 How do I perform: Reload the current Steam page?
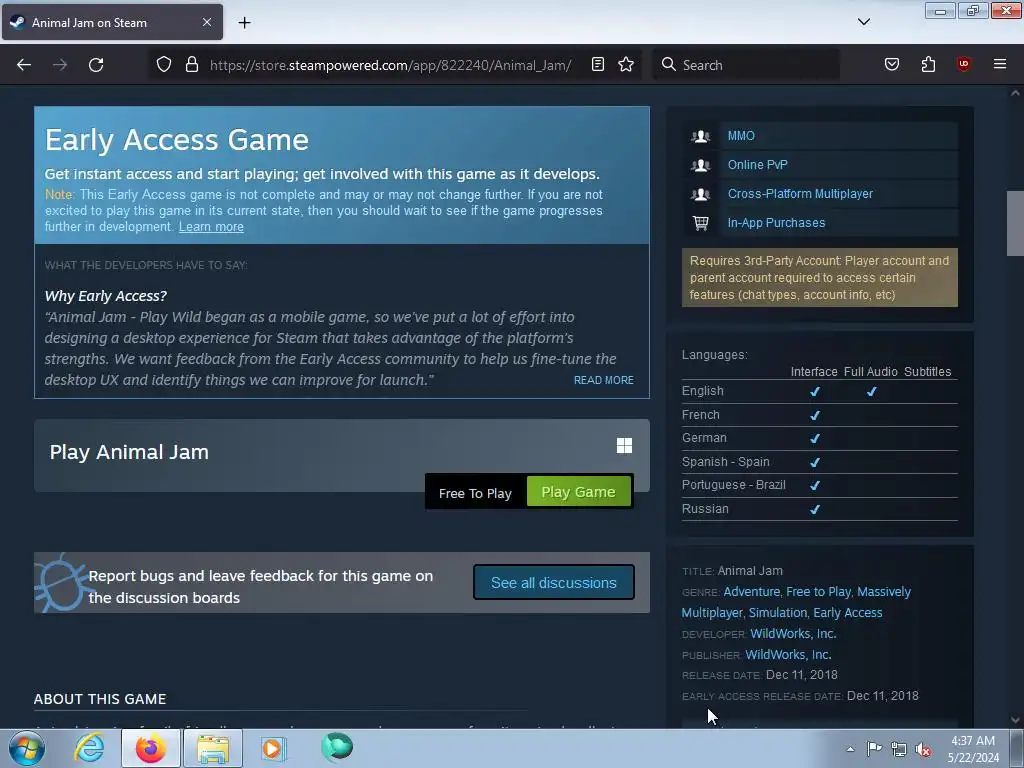pos(96,65)
